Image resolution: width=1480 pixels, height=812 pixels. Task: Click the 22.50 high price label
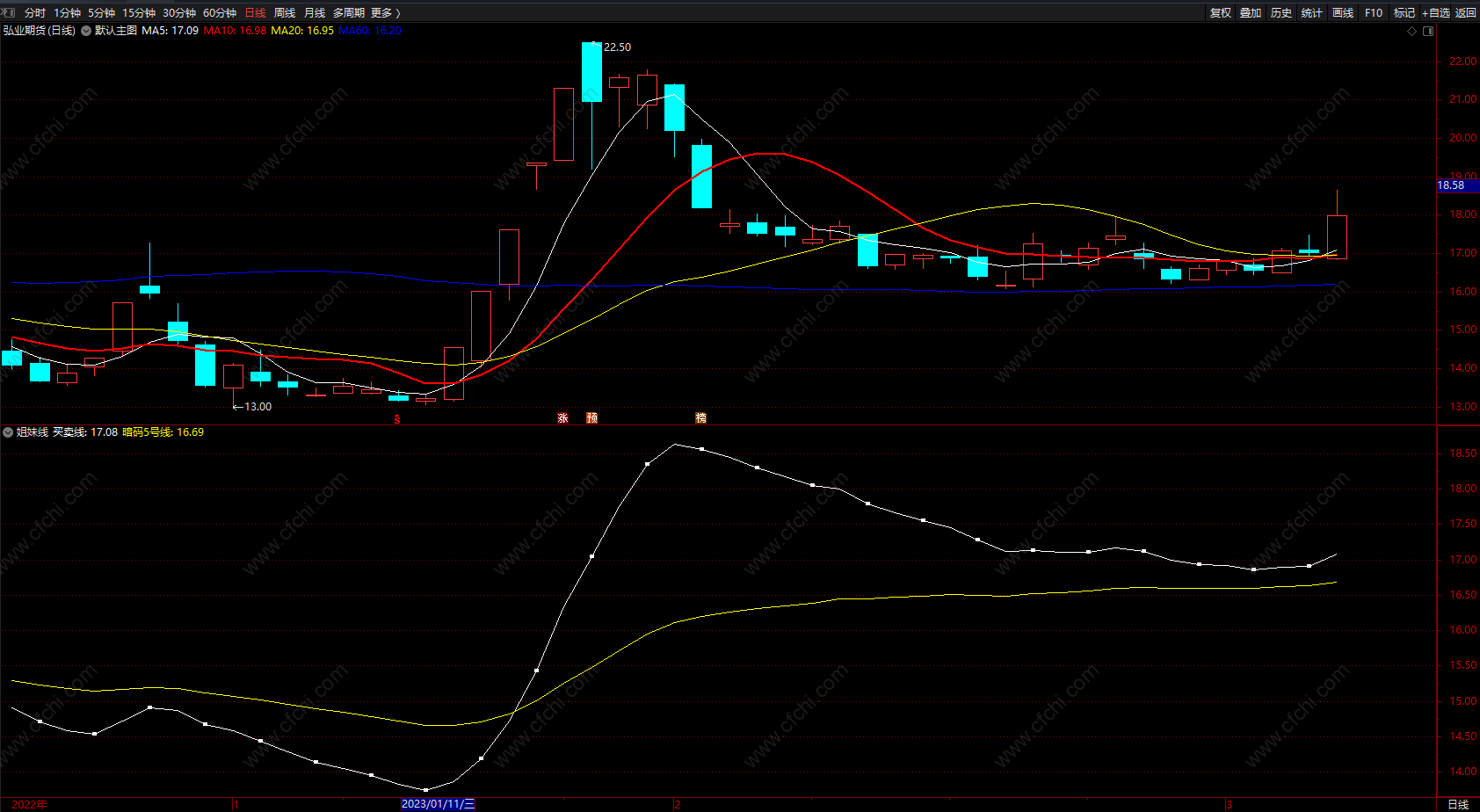point(617,47)
